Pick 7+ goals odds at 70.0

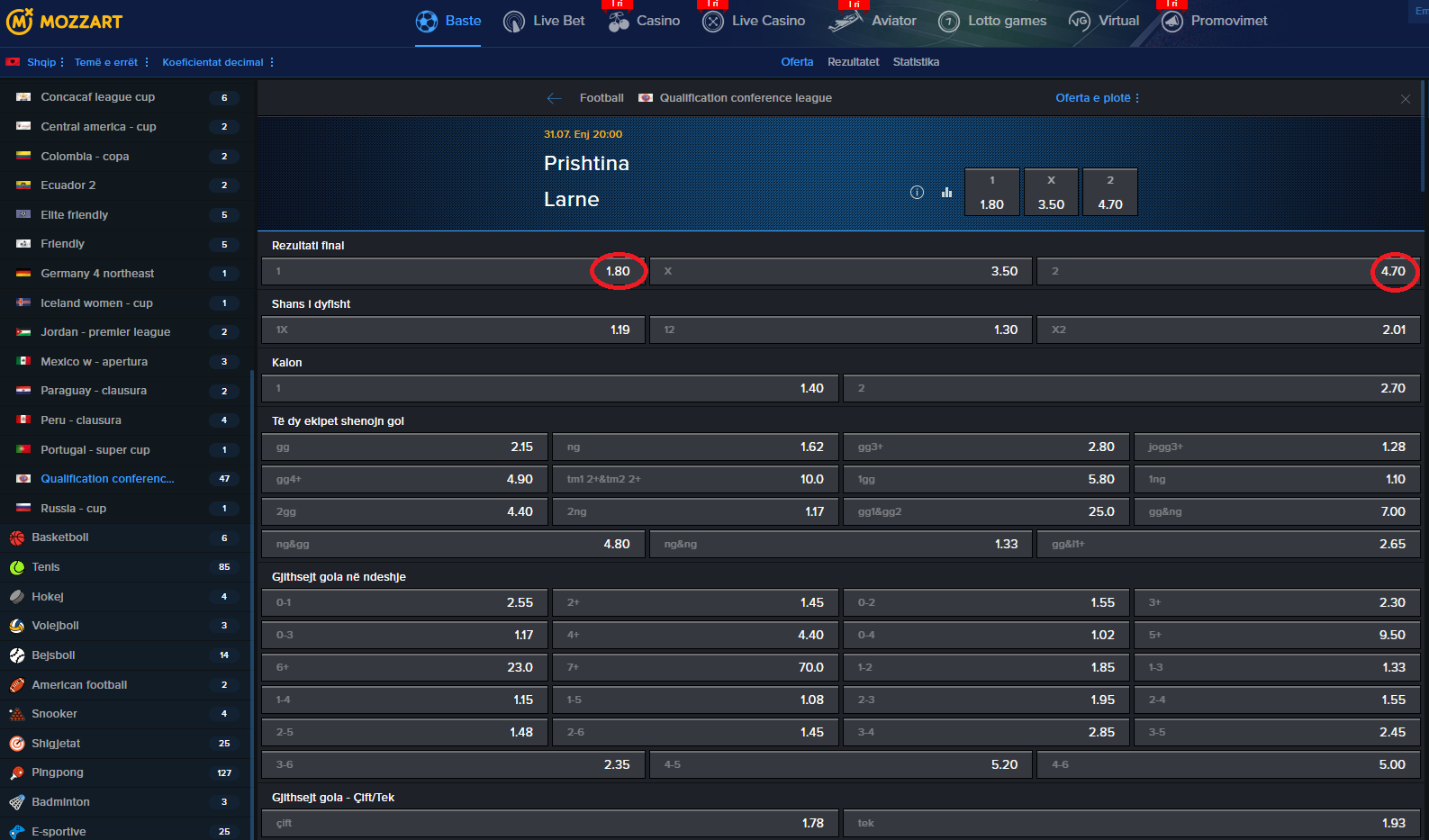coord(695,667)
